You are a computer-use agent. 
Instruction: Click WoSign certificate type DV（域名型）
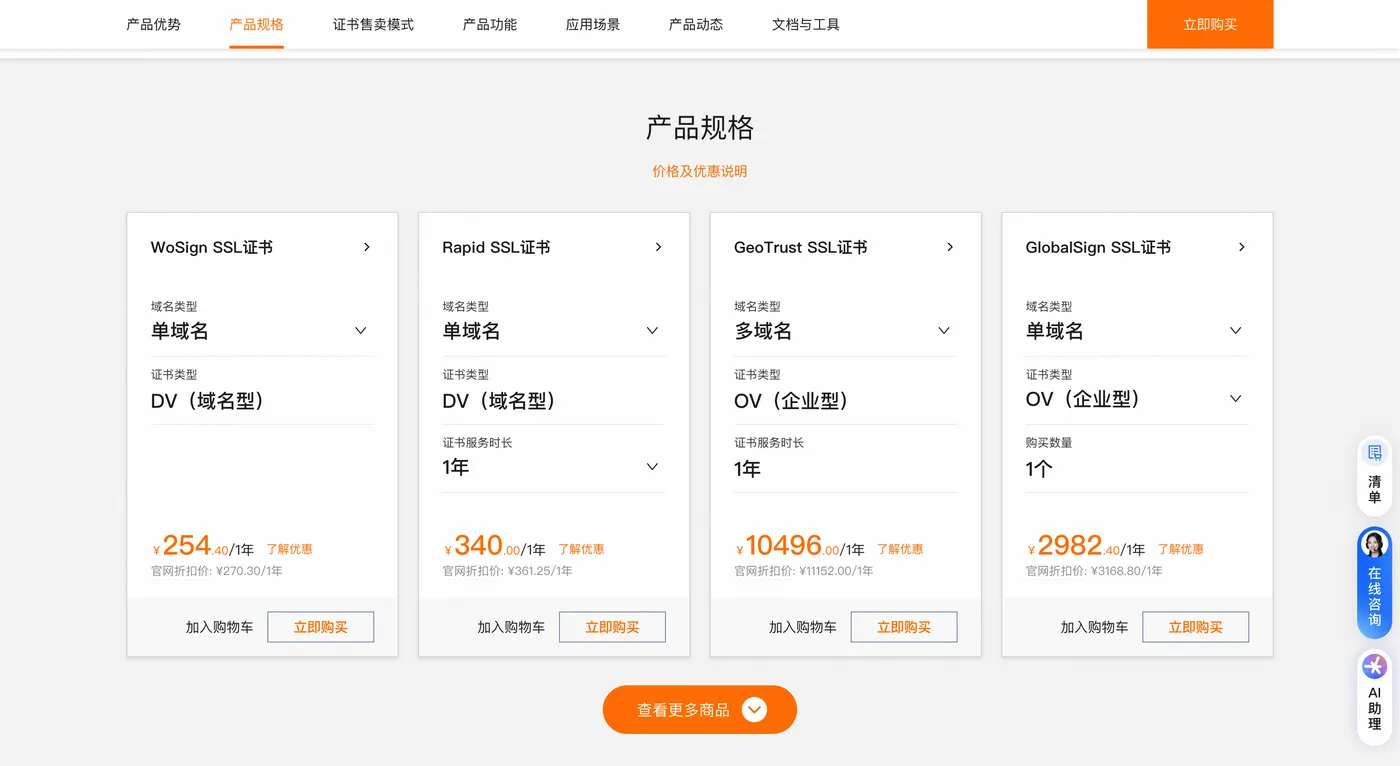coord(208,401)
